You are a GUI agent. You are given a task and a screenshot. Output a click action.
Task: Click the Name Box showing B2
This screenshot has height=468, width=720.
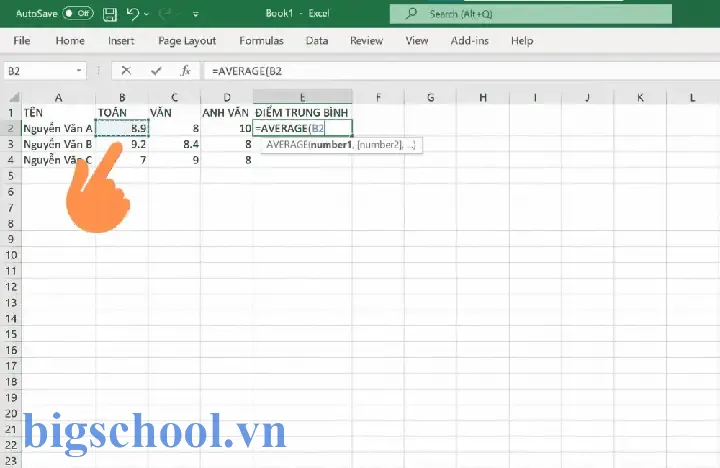39,71
